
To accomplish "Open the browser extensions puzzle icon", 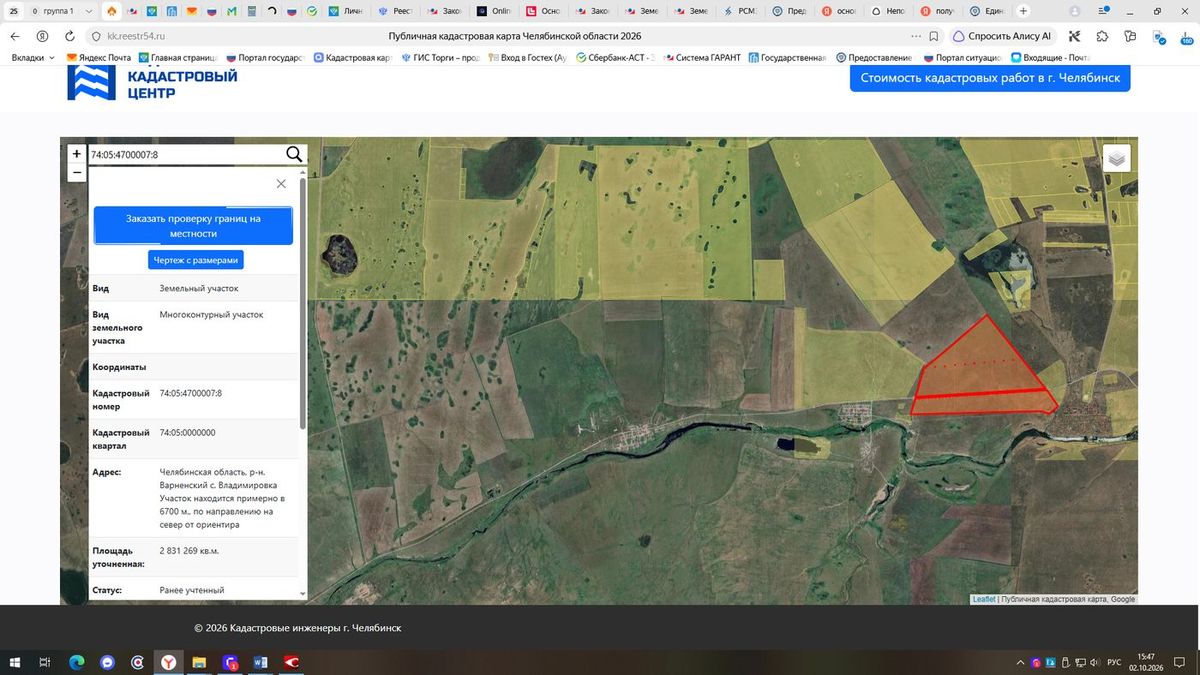I will tap(1102, 36).
